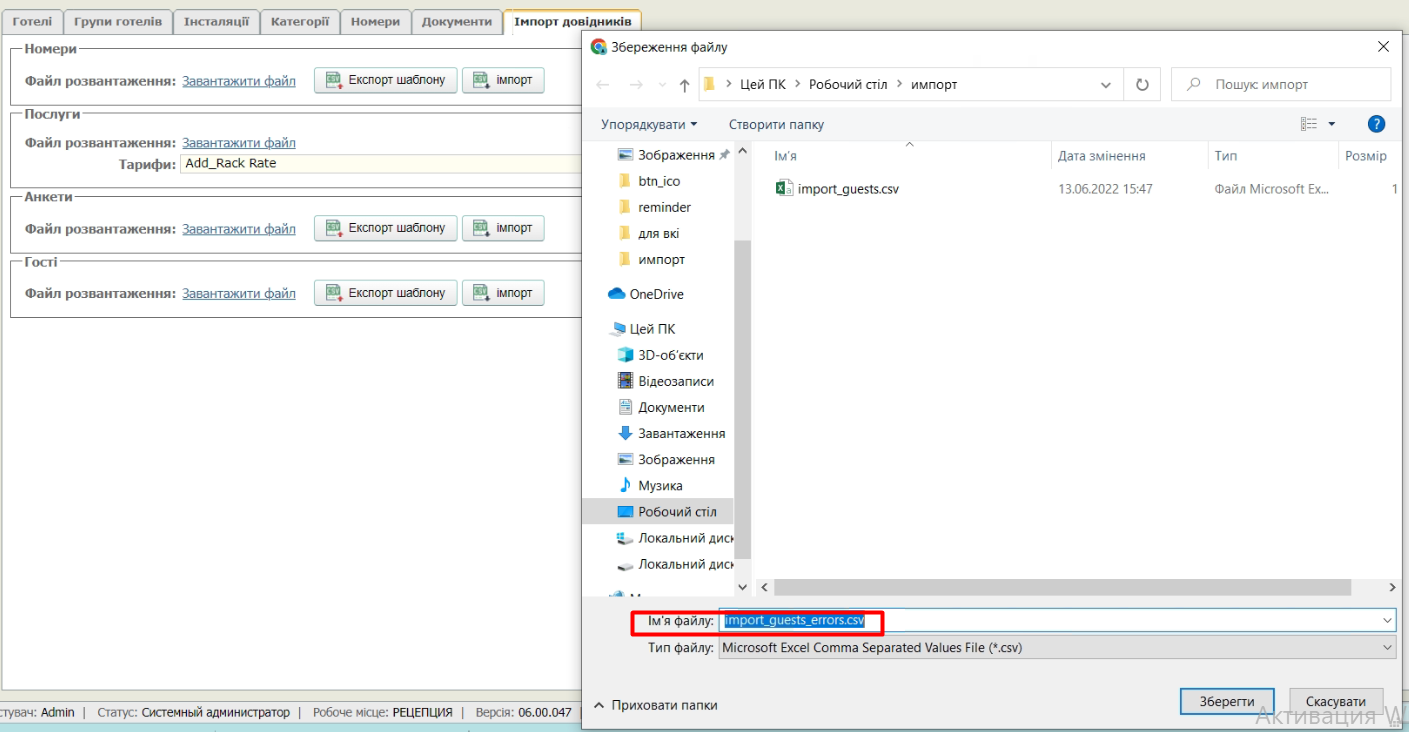Viewport: 1409px width, 732px height.
Task: Collapse folders via Приховати папки
Action: coord(656,704)
